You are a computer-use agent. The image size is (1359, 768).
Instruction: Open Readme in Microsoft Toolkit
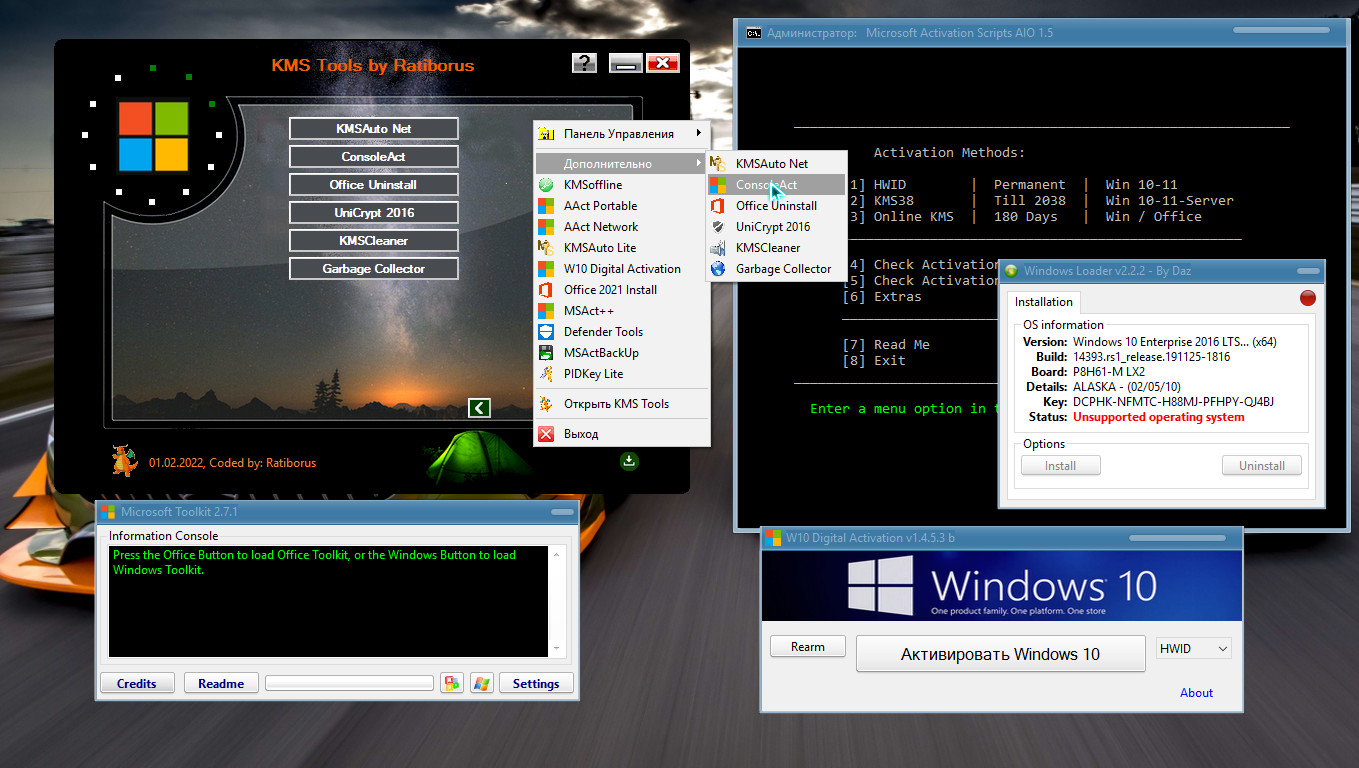tap(221, 684)
